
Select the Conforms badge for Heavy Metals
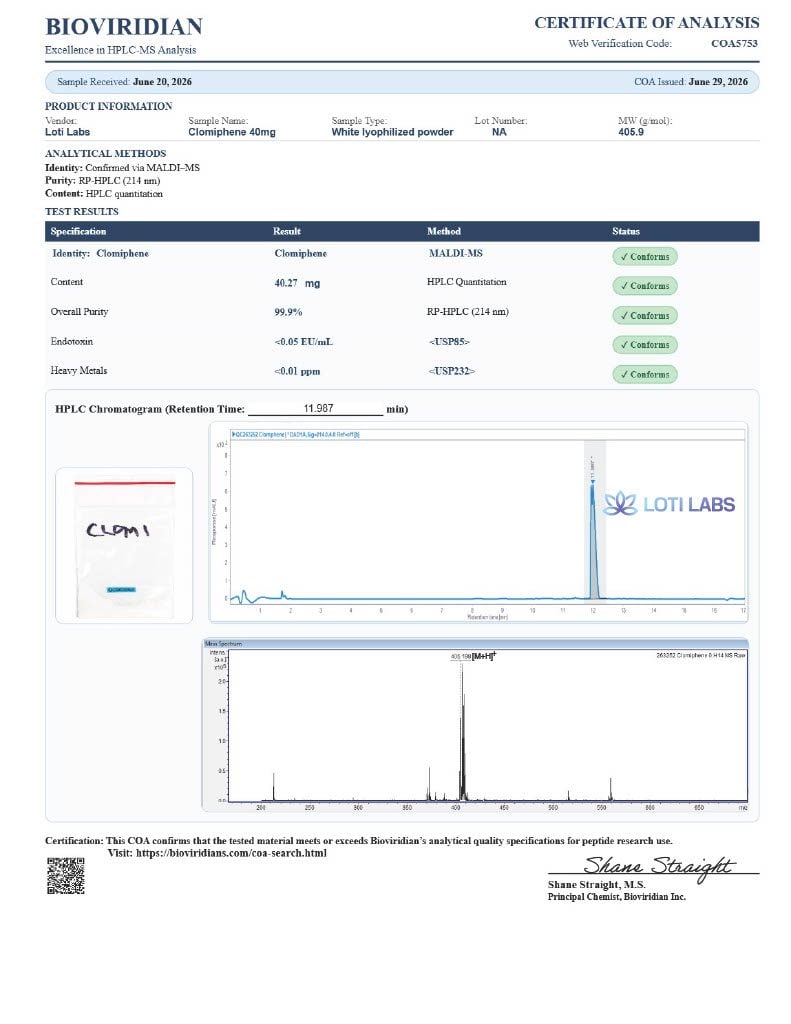pos(645,374)
